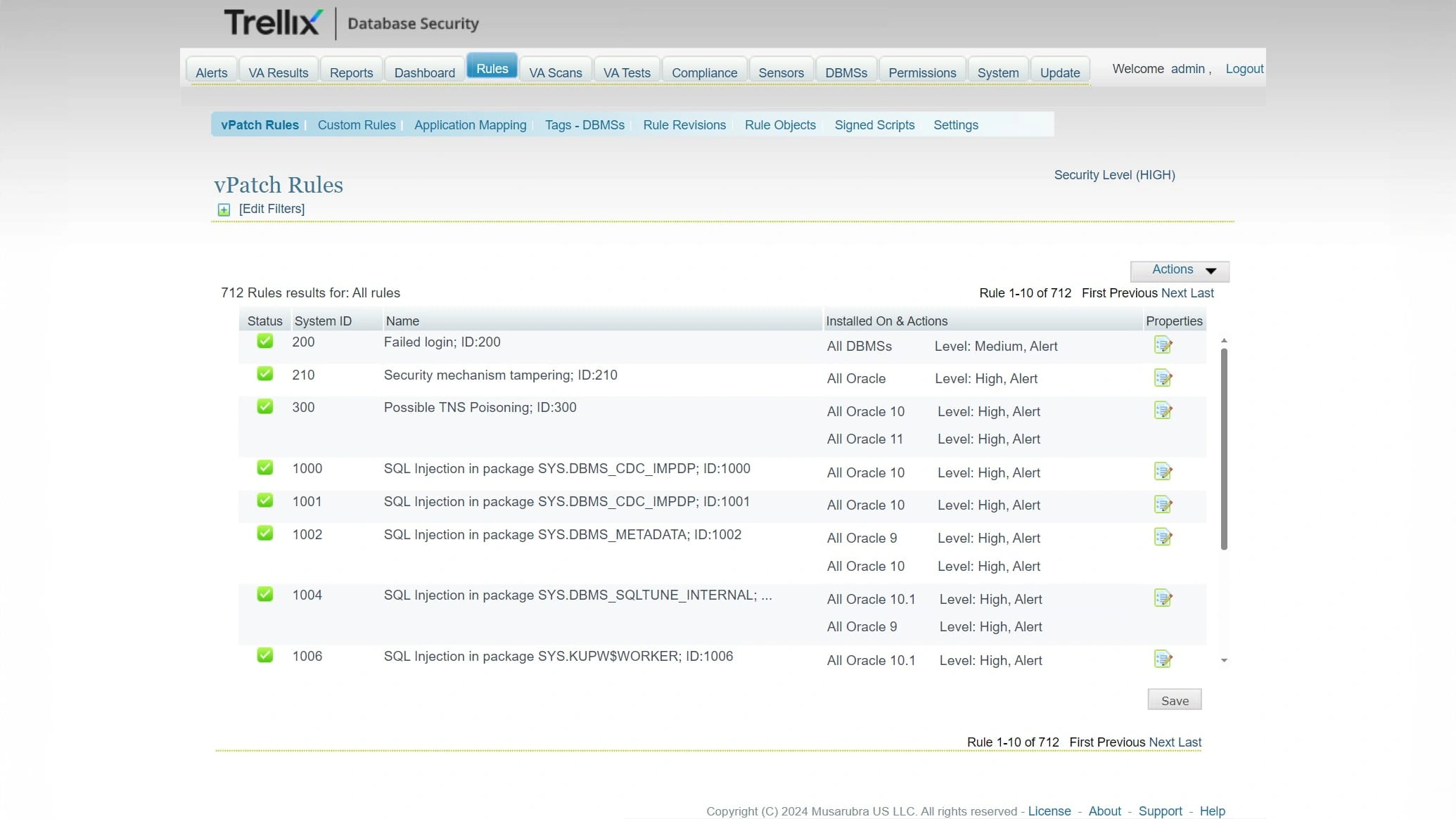Open the VA Tests tab

point(627,72)
